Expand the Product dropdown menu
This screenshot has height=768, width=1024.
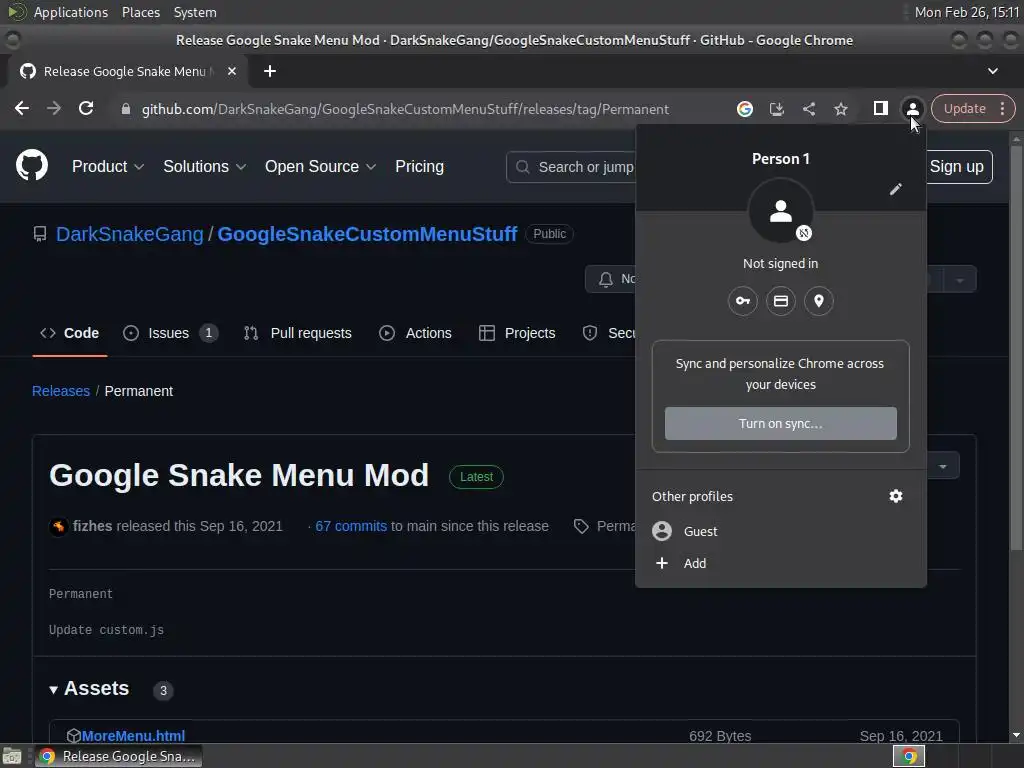coord(108,167)
